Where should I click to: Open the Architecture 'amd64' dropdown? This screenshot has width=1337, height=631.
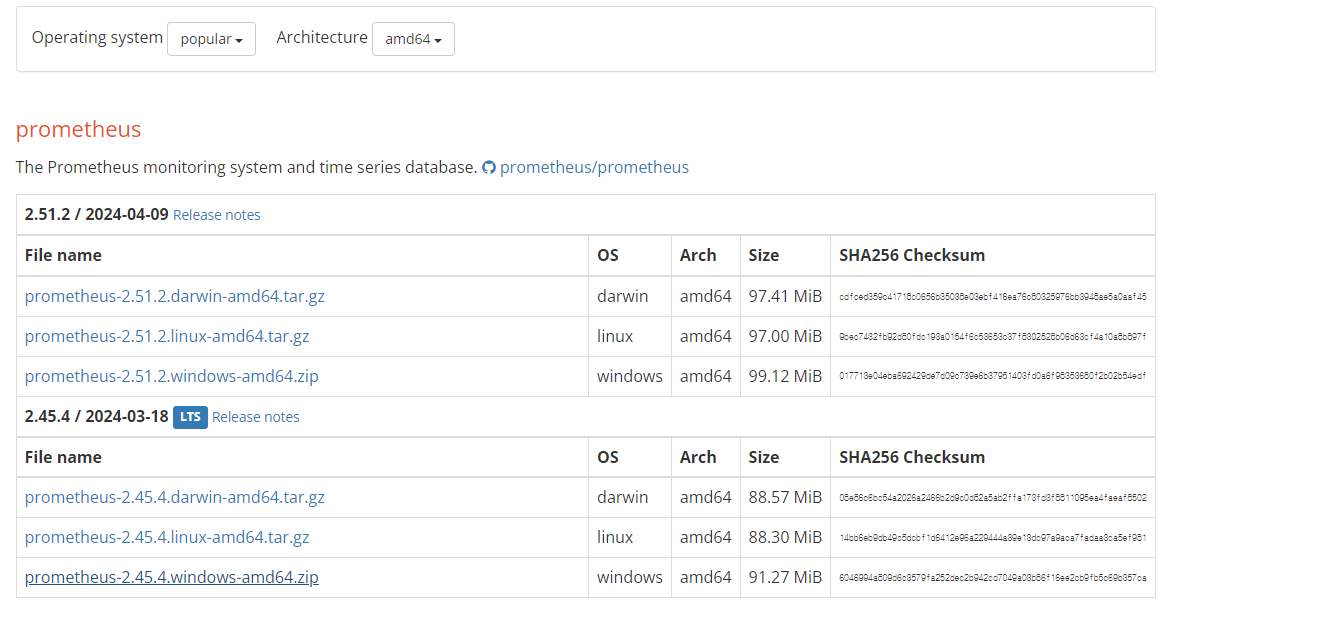pyautogui.click(x=413, y=39)
